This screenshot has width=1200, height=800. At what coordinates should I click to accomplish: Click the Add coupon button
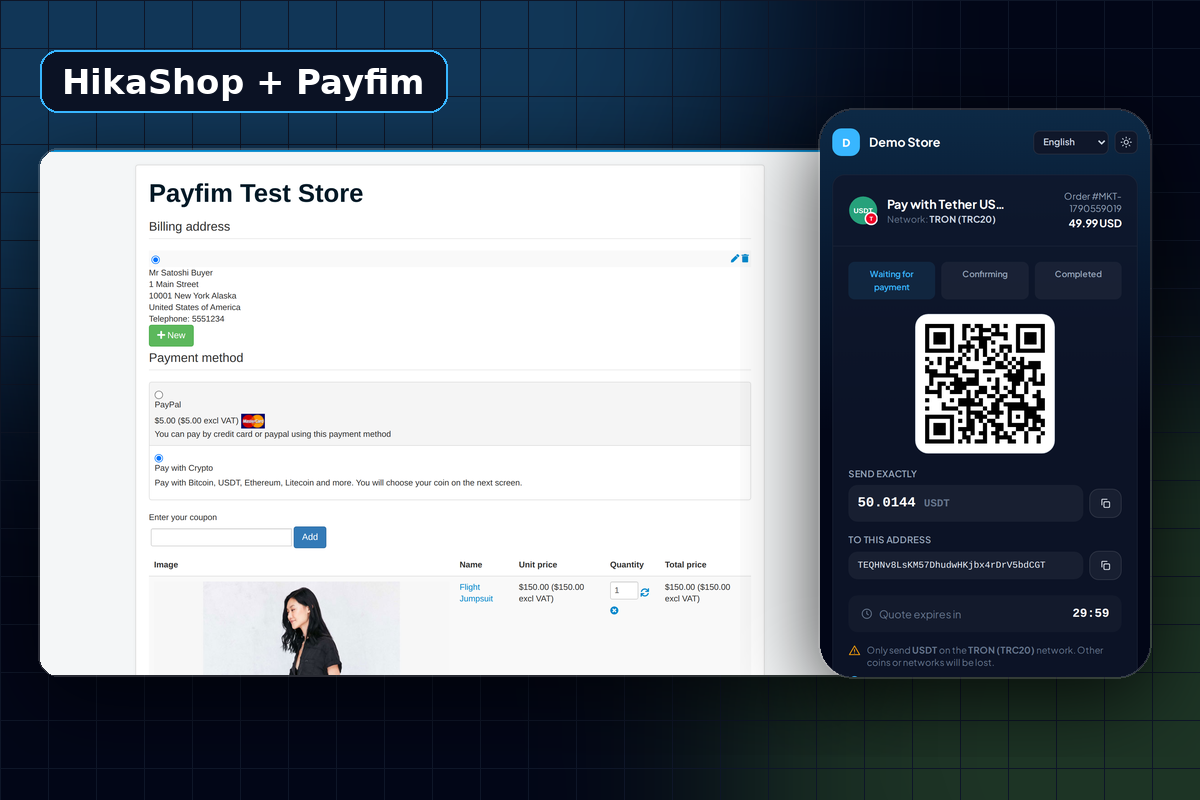[310, 537]
